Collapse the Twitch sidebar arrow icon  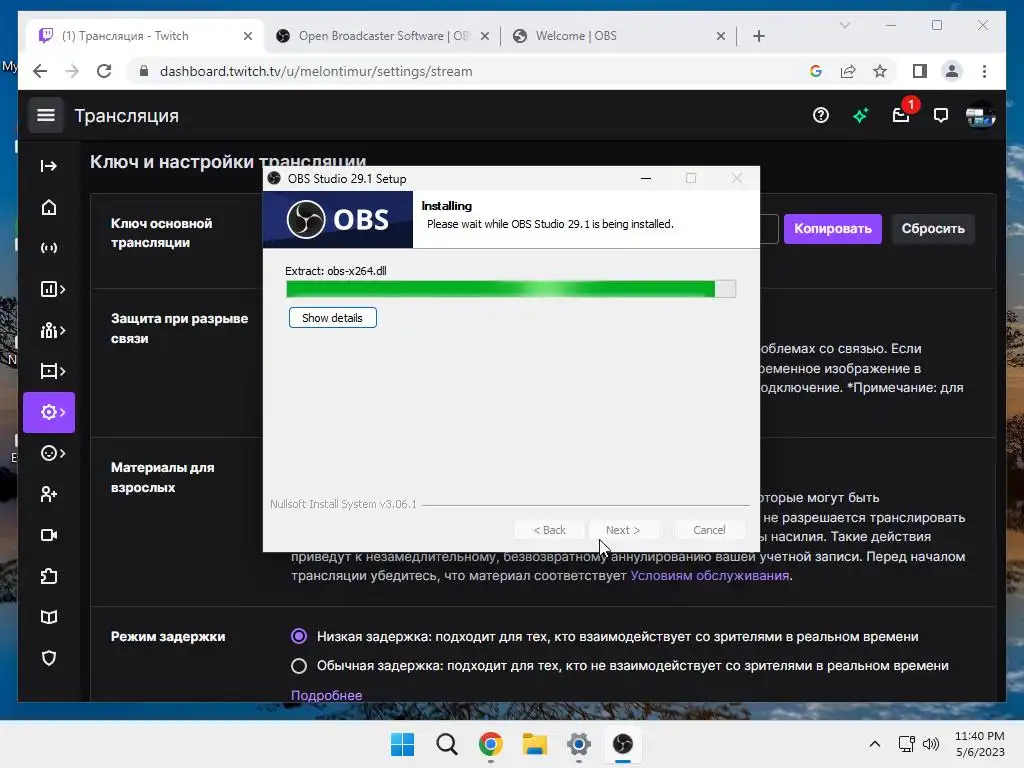point(49,166)
